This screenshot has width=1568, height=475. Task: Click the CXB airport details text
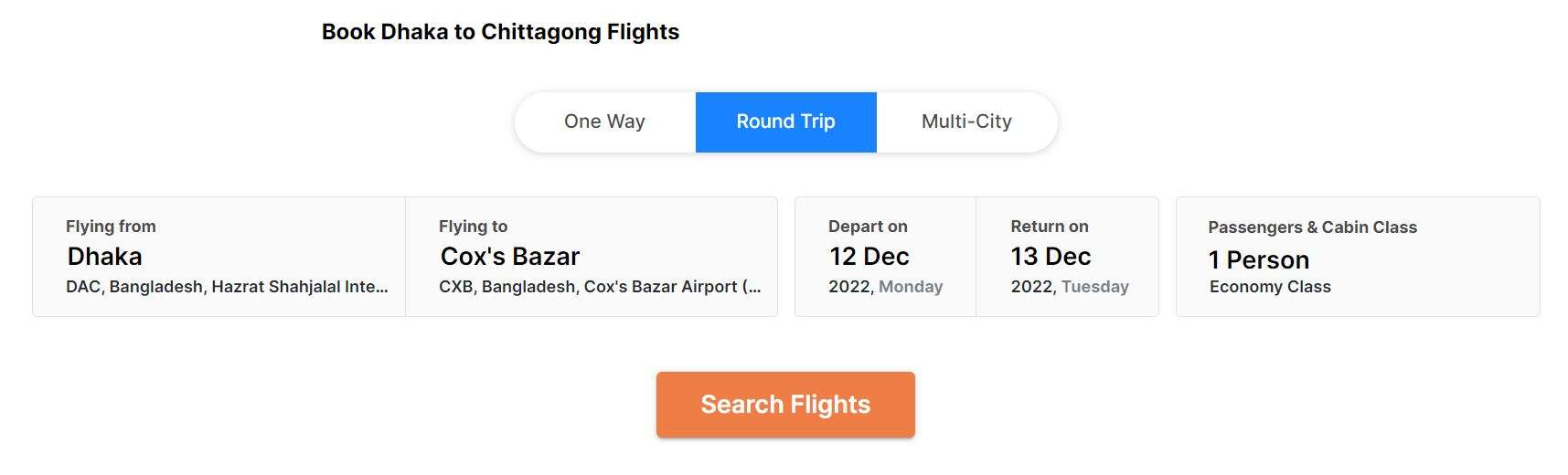(600, 287)
